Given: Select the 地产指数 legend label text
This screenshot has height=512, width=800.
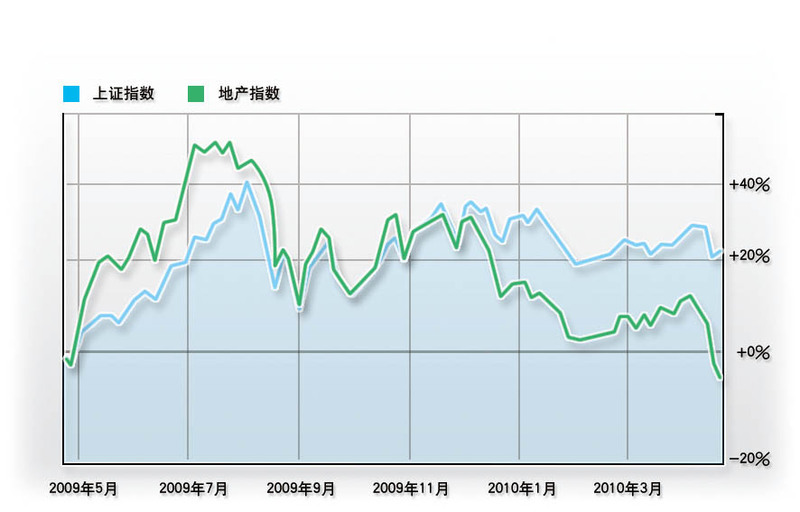Looking at the screenshot, I should (x=249, y=94).
